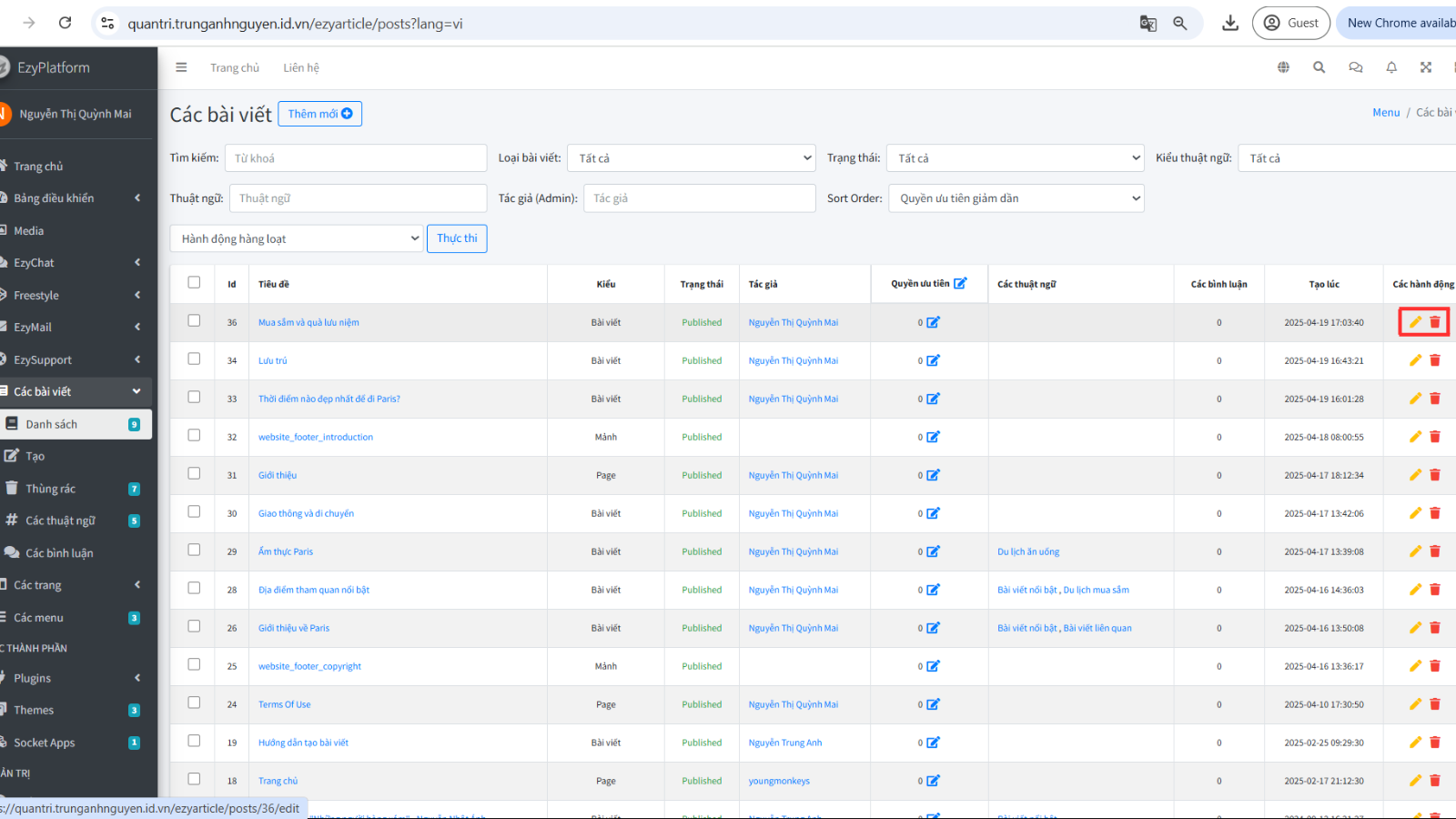Delete 'Terms Of Use' page trash icon

click(1435, 704)
